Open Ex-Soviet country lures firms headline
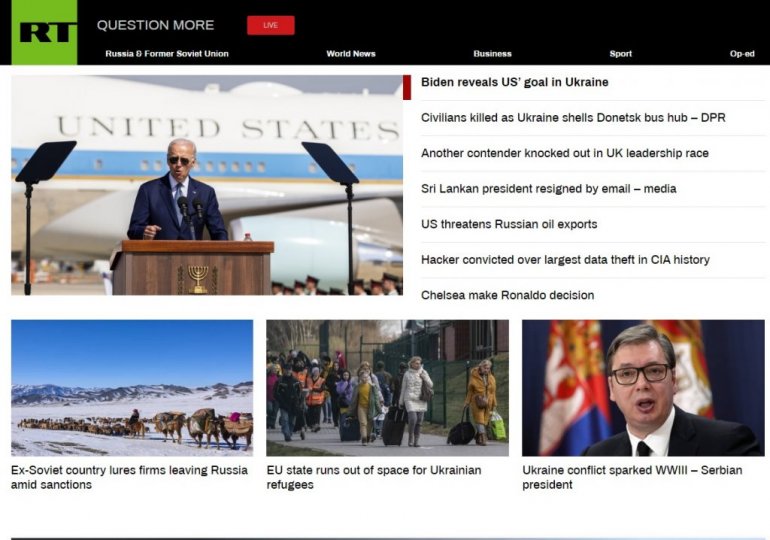Viewport: 770px width, 540px height. 129,477
